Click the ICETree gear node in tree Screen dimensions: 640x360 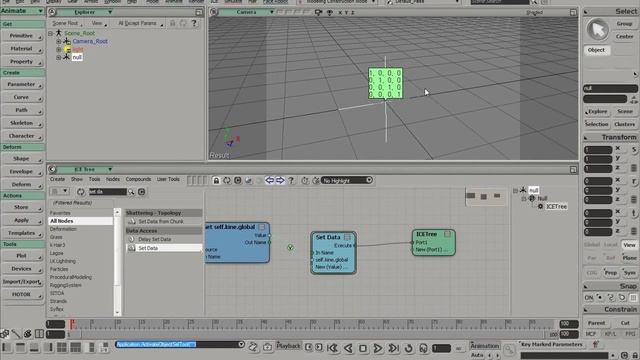pos(540,207)
